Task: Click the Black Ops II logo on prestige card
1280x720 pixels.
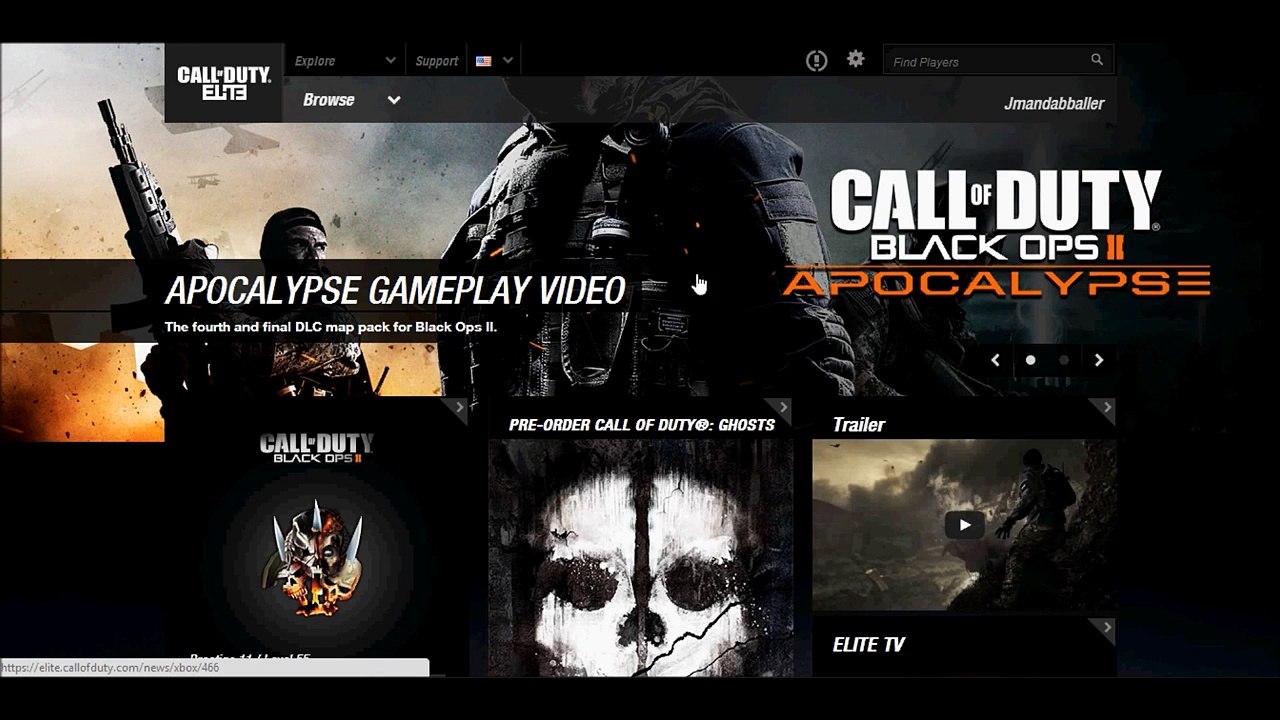Action: coord(316,447)
